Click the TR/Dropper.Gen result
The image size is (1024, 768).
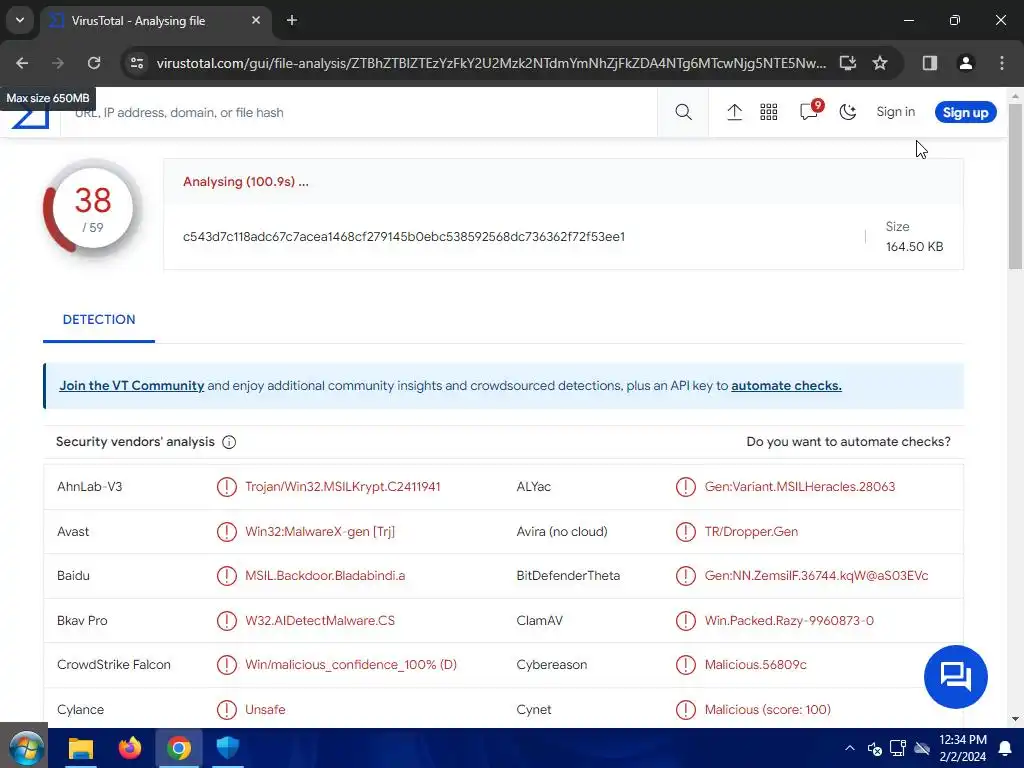tap(751, 532)
